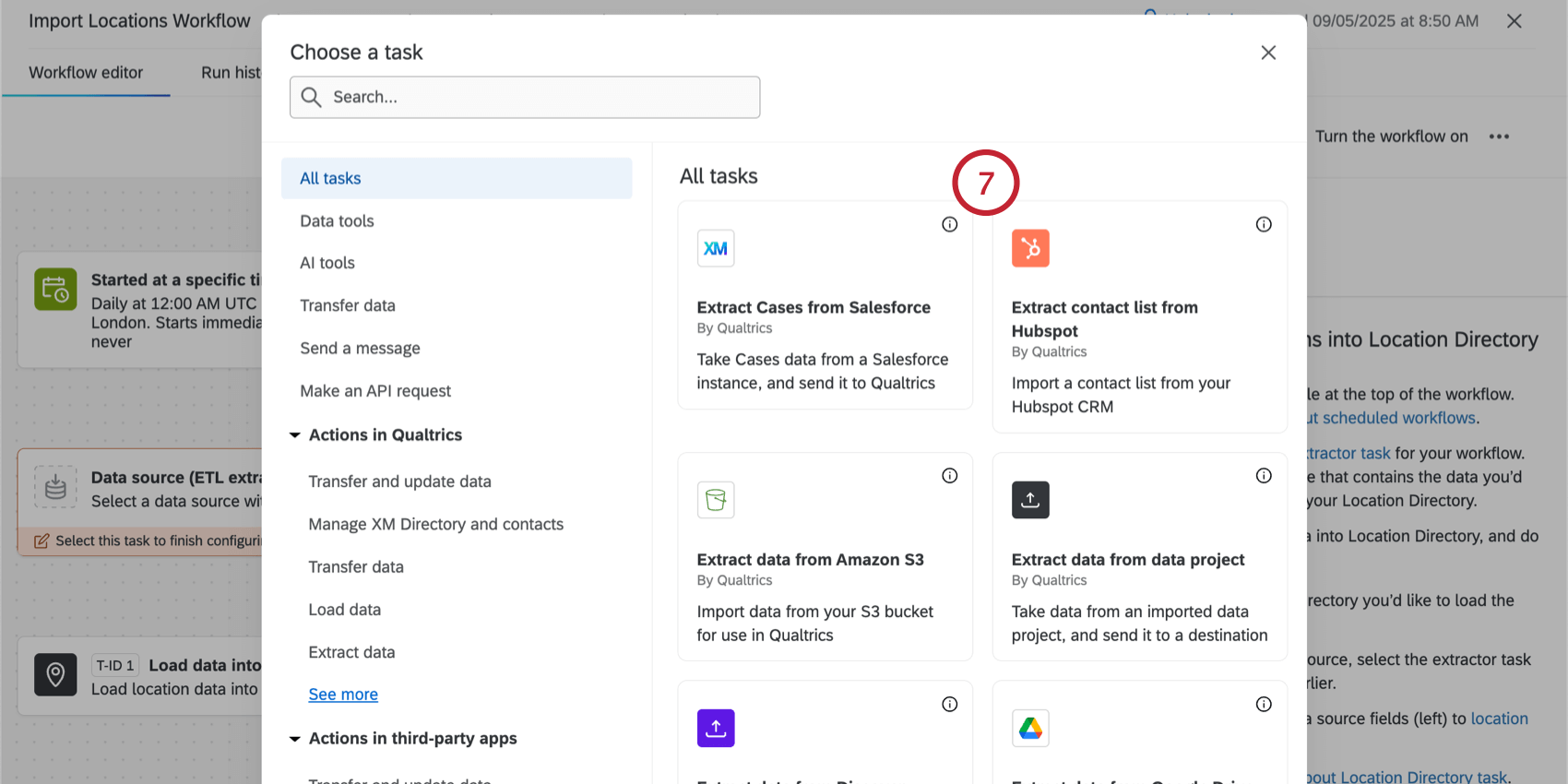Collapse the Actions in Qualtrics section
1568x784 pixels.
pyautogui.click(x=295, y=435)
